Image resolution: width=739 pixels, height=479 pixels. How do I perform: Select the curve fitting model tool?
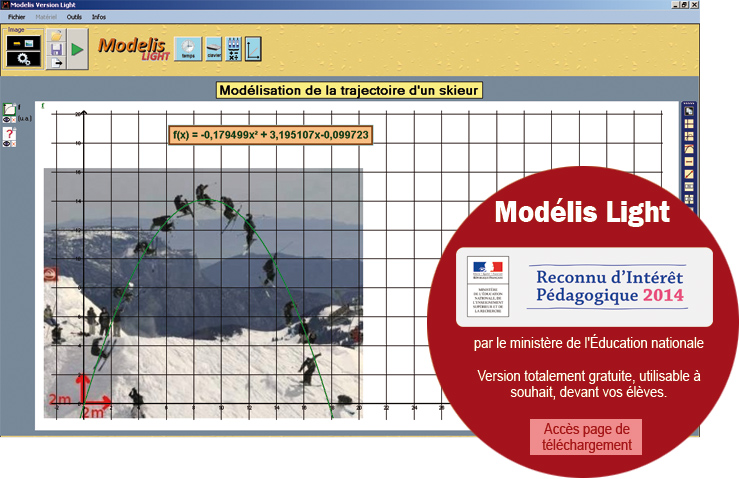689,149
